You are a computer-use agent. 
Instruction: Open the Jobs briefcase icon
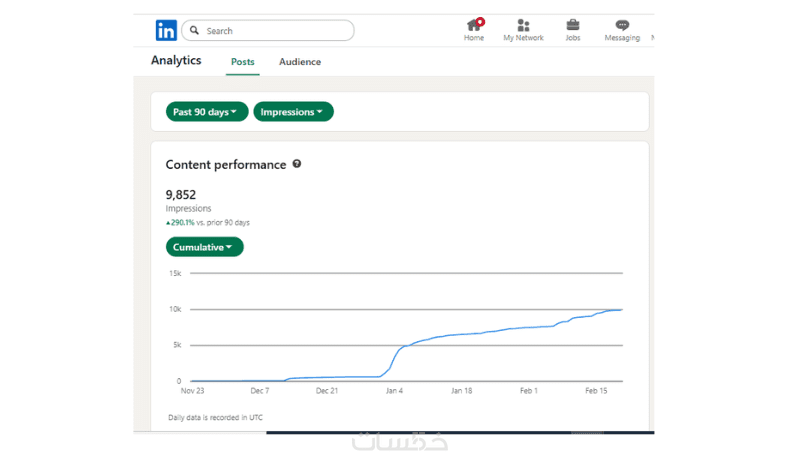pos(573,25)
